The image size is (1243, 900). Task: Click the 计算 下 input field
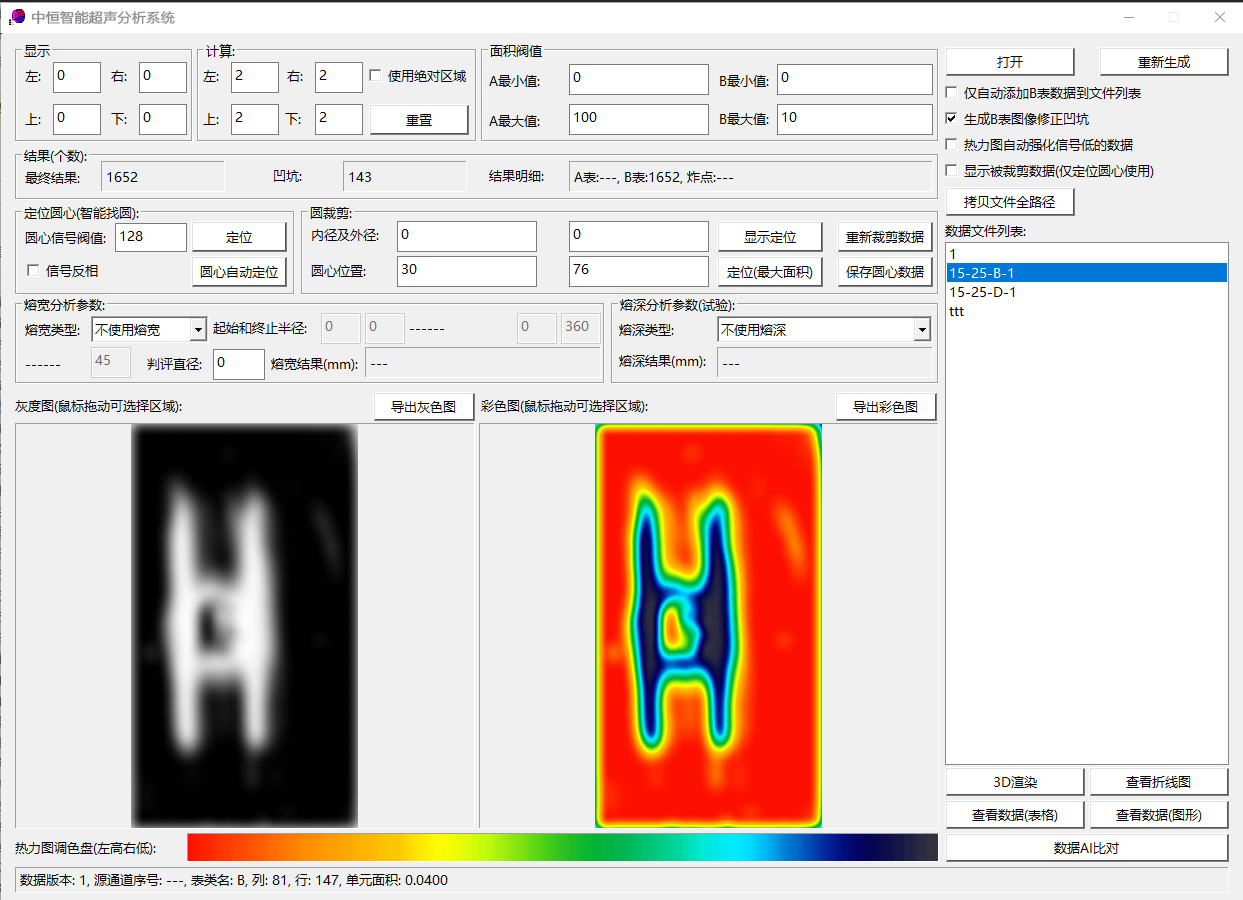click(339, 119)
